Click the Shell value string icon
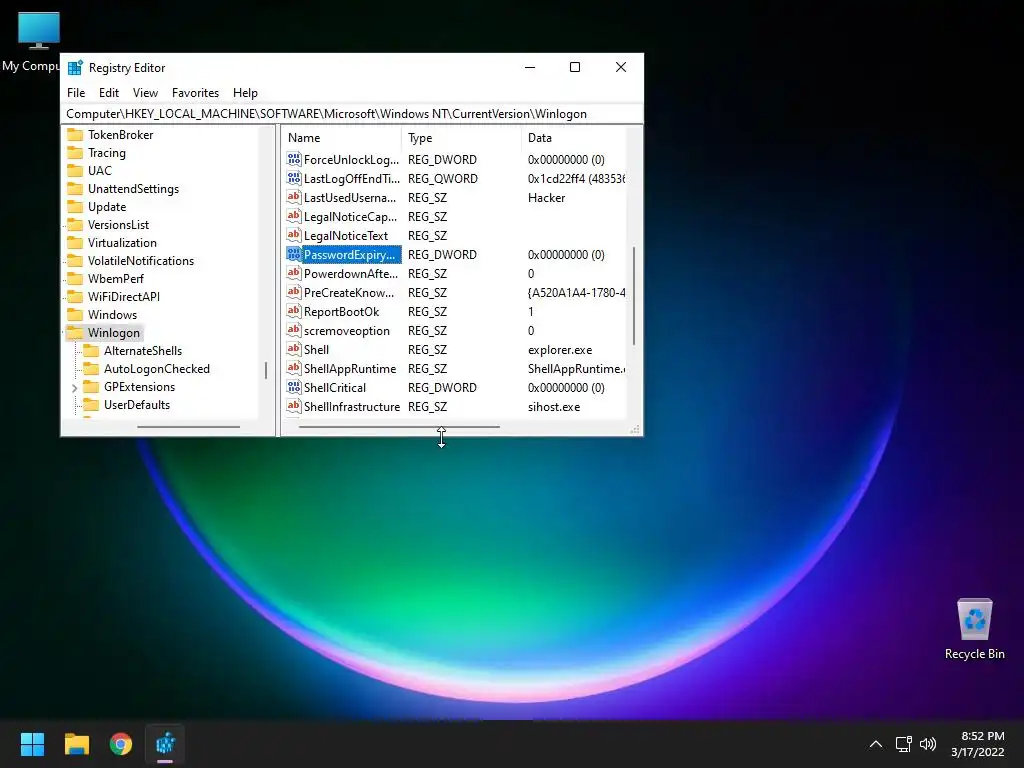This screenshot has height=768, width=1024. (x=294, y=349)
